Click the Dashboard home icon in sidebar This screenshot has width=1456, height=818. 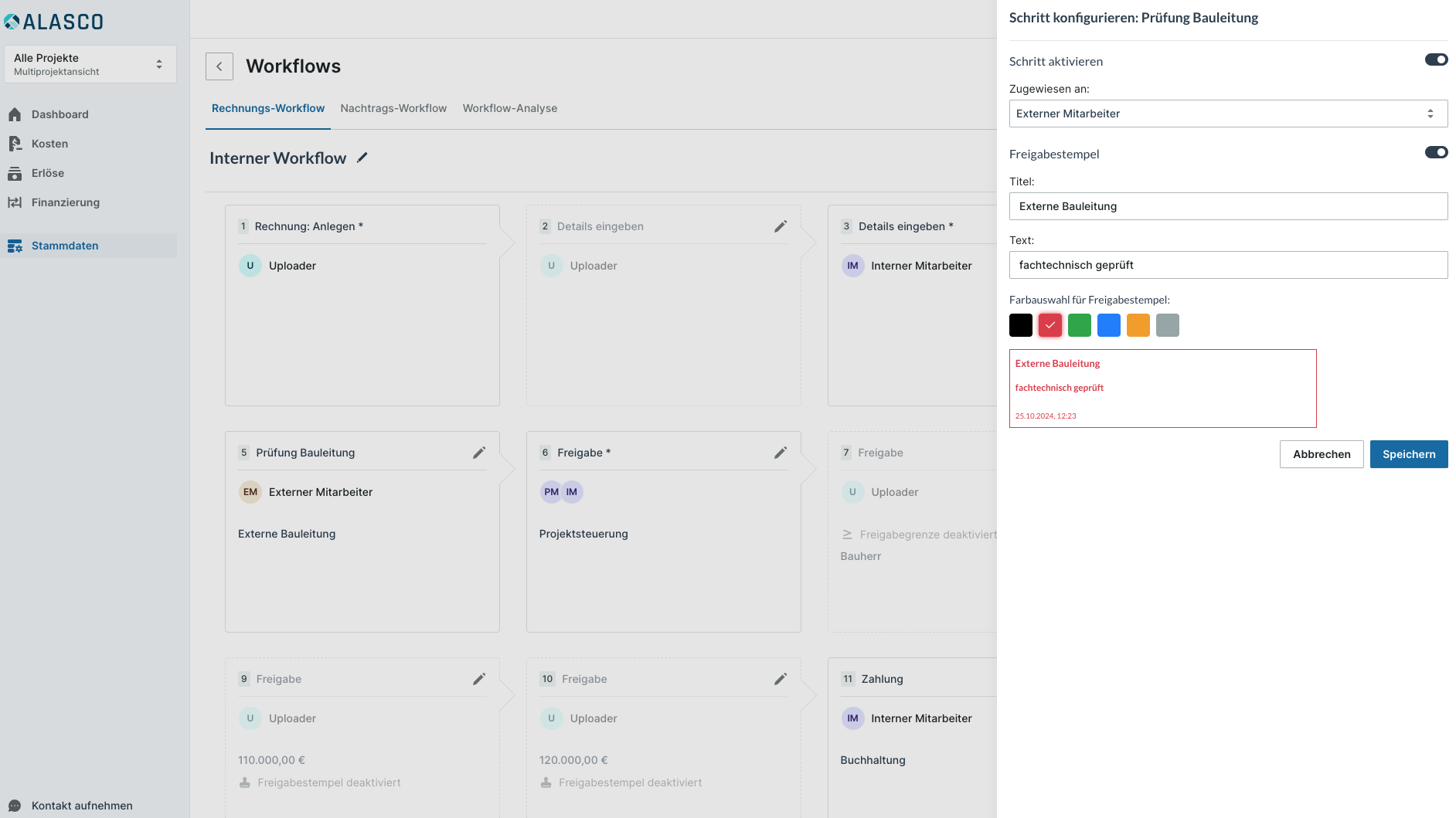coord(15,114)
